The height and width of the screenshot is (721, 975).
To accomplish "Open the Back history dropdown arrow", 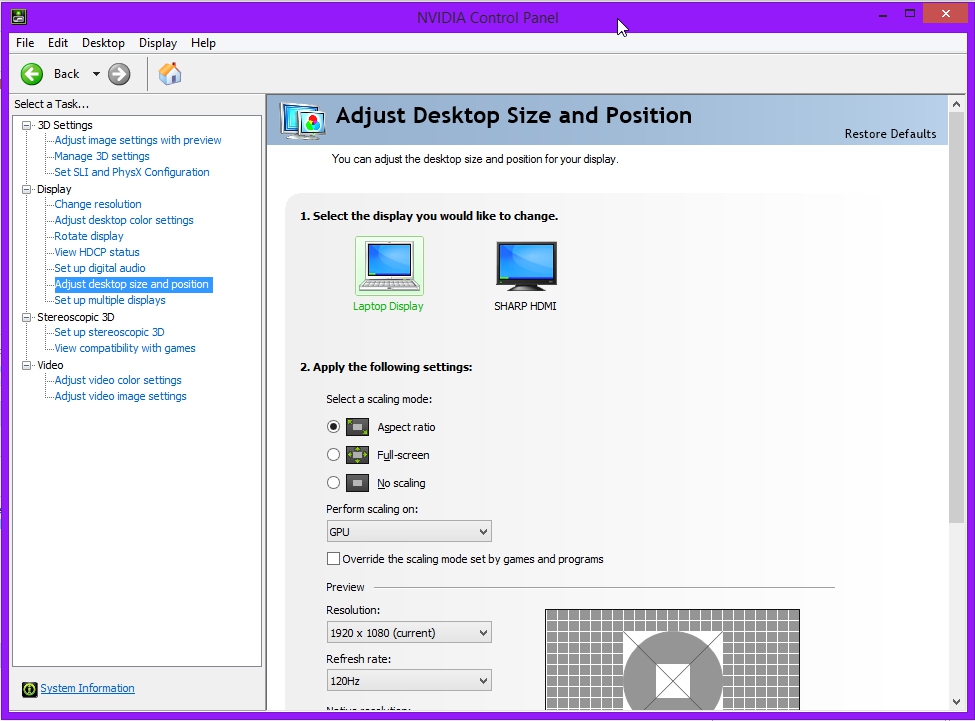I will click(96, 74).
